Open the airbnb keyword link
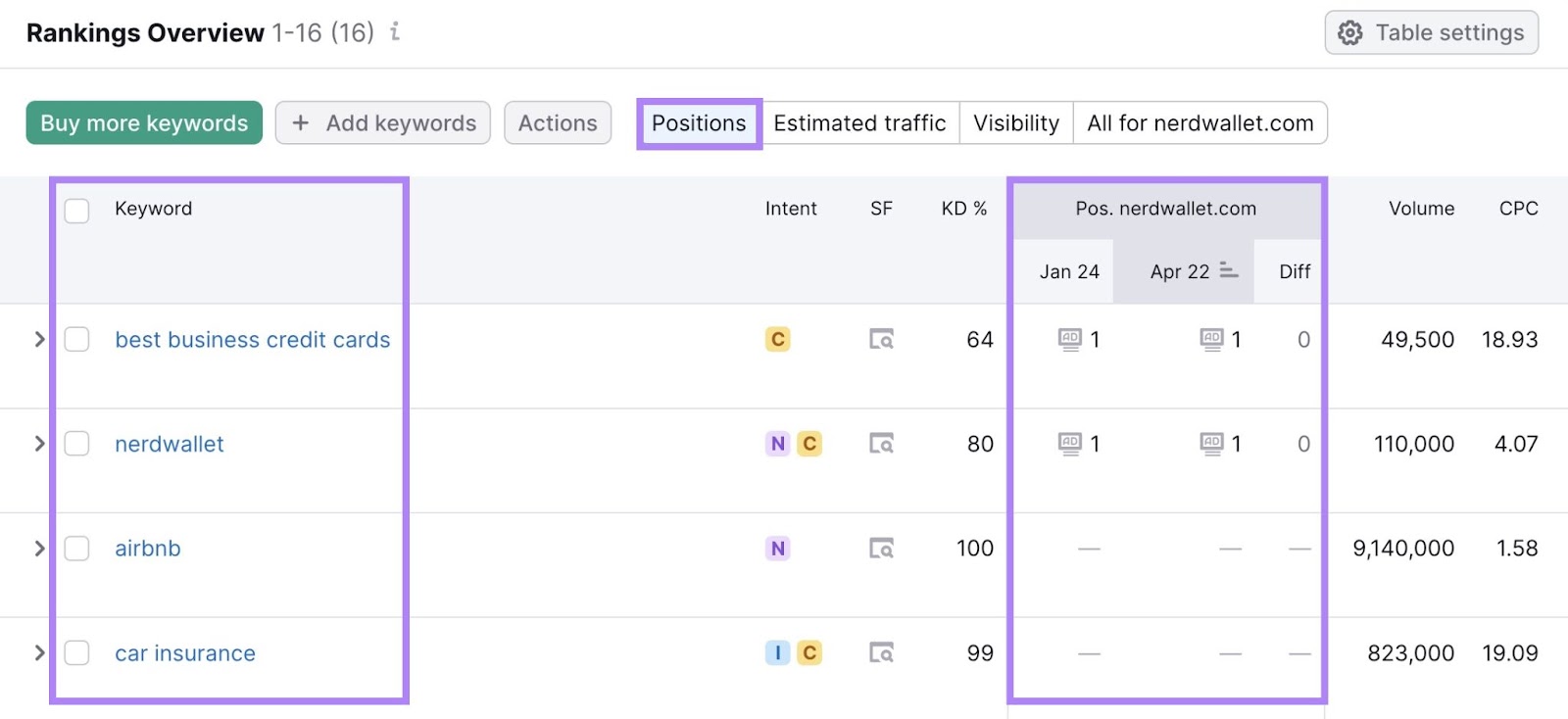The width and height of the screenshot is (1568, 719). click(148, 549)
